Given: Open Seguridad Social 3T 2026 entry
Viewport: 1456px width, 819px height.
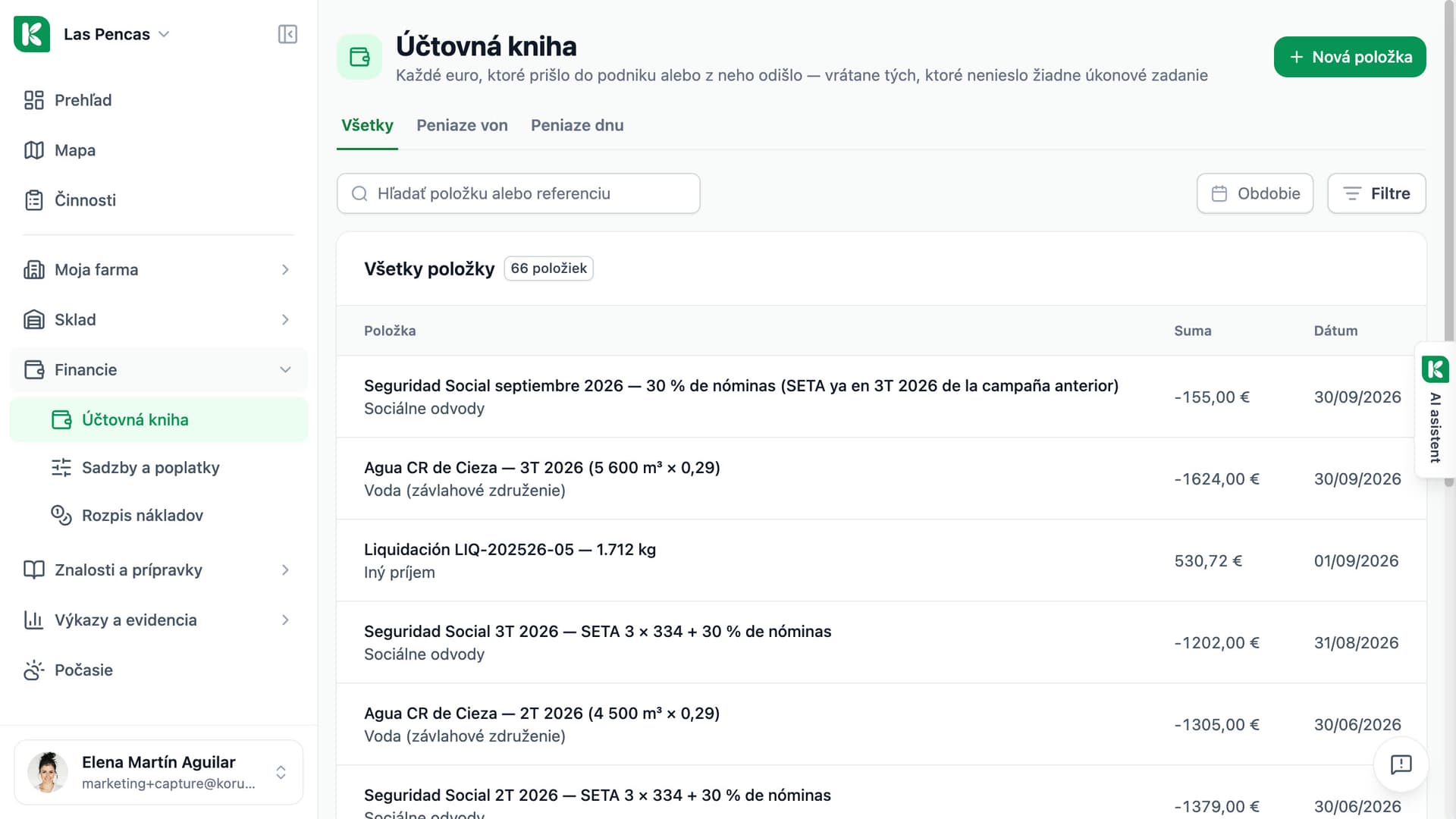Looking at the screenshot, I should point(881,642).
